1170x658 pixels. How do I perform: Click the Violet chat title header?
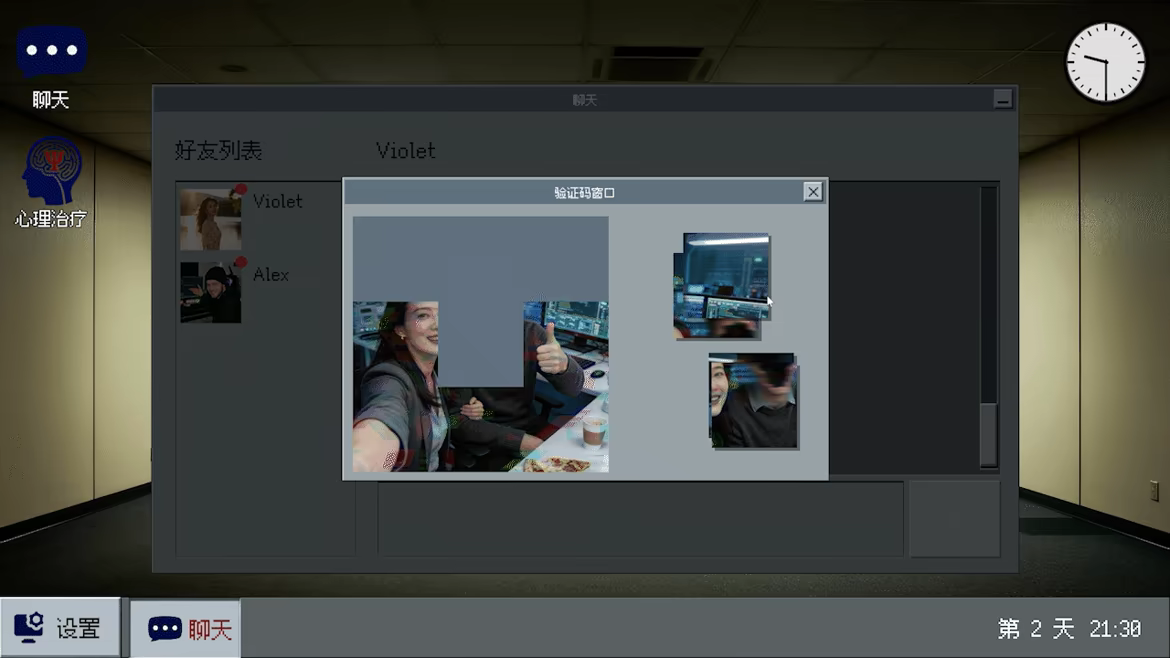(405, 151)
